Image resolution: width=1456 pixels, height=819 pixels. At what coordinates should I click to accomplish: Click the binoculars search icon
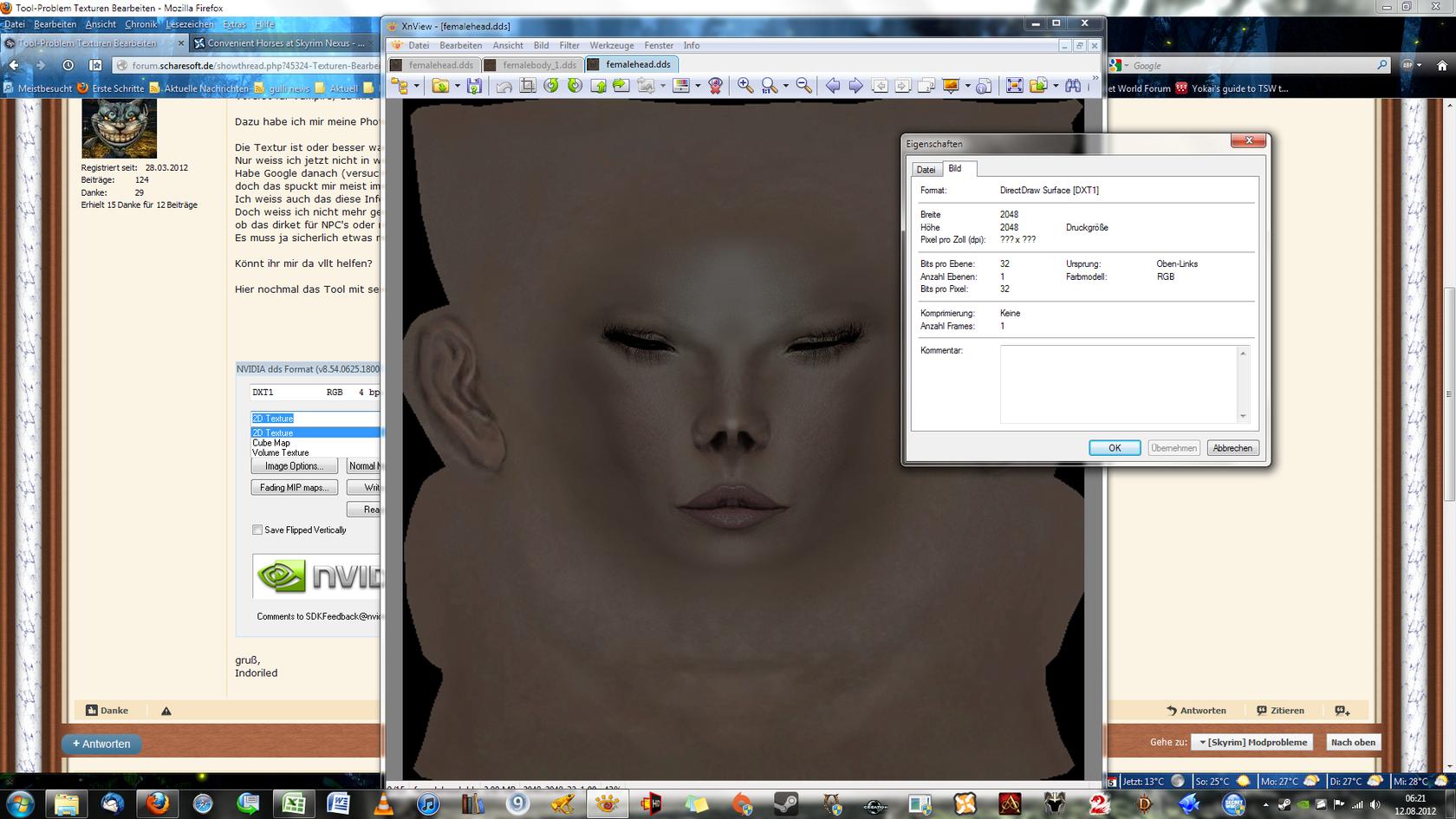(1073, 85)
